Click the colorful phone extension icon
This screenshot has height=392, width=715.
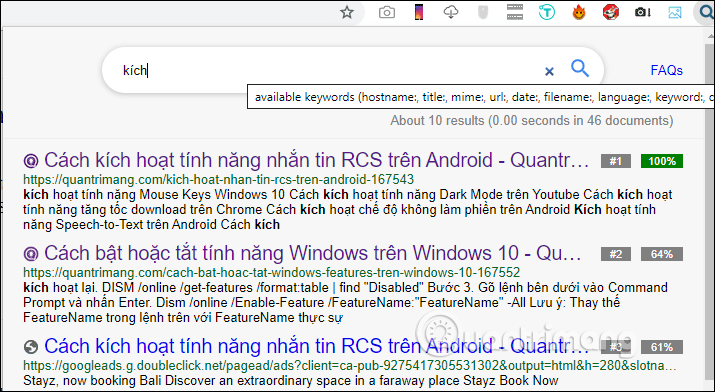(x=418, y=12)
